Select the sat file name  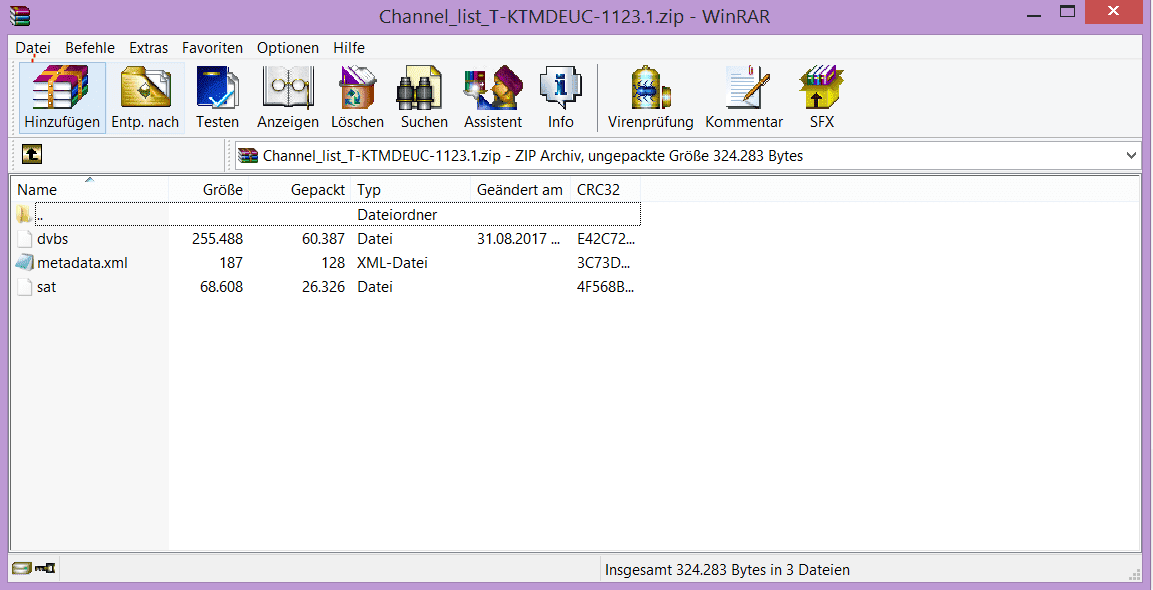click(46, 287)
